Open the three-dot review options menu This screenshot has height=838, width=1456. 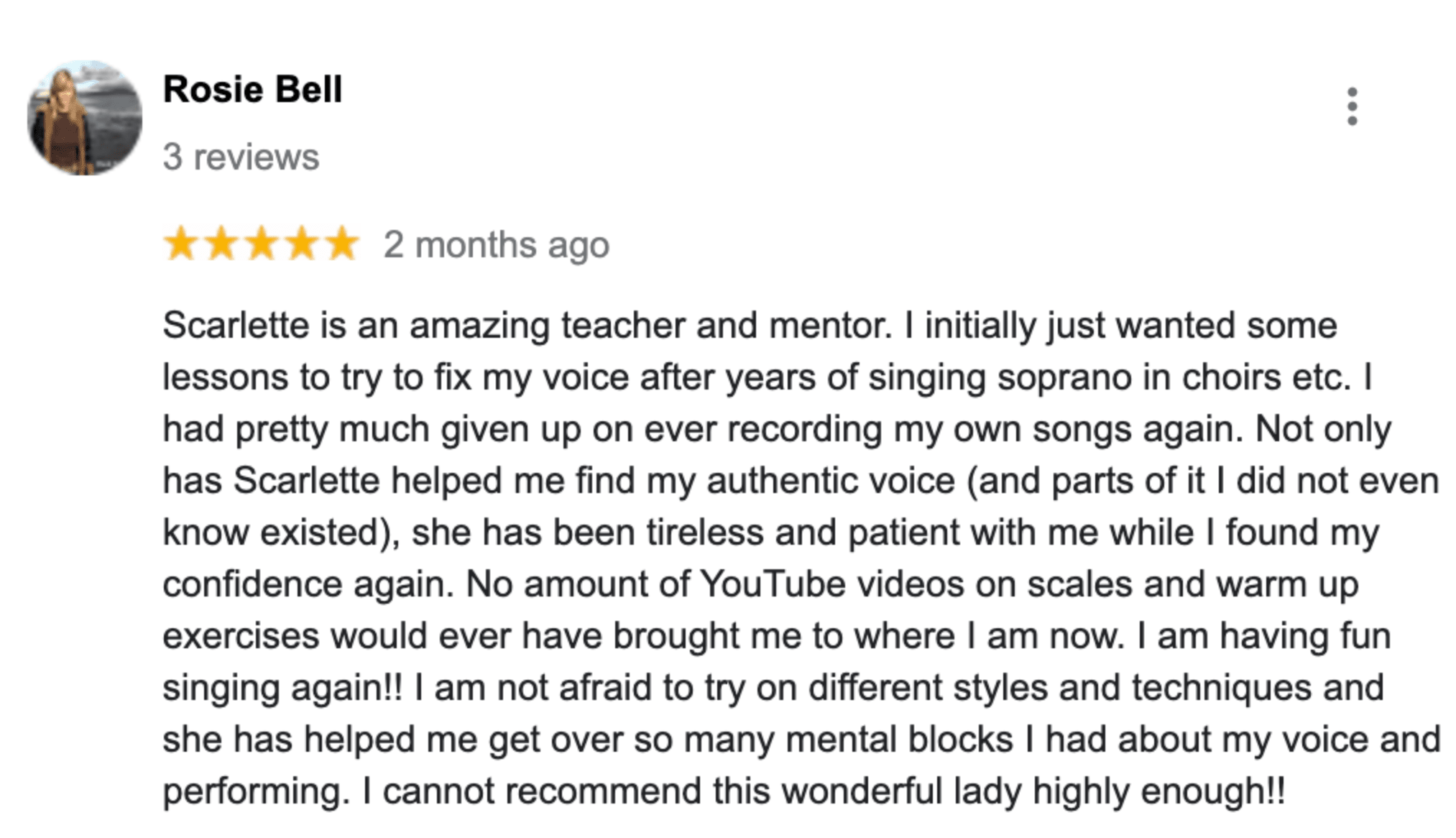[1352, 107]
